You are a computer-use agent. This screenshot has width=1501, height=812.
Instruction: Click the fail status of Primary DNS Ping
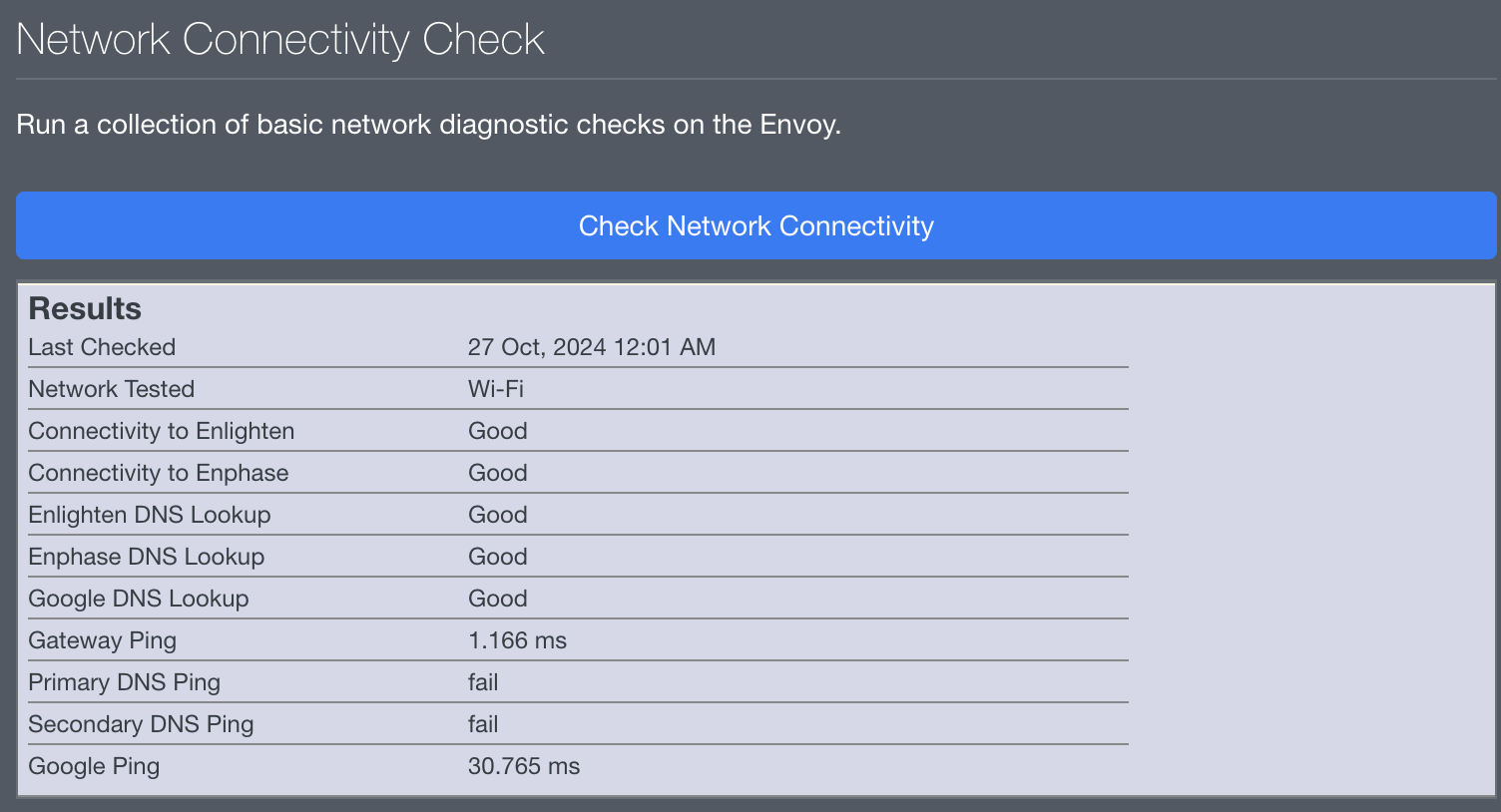coord(483,682)
